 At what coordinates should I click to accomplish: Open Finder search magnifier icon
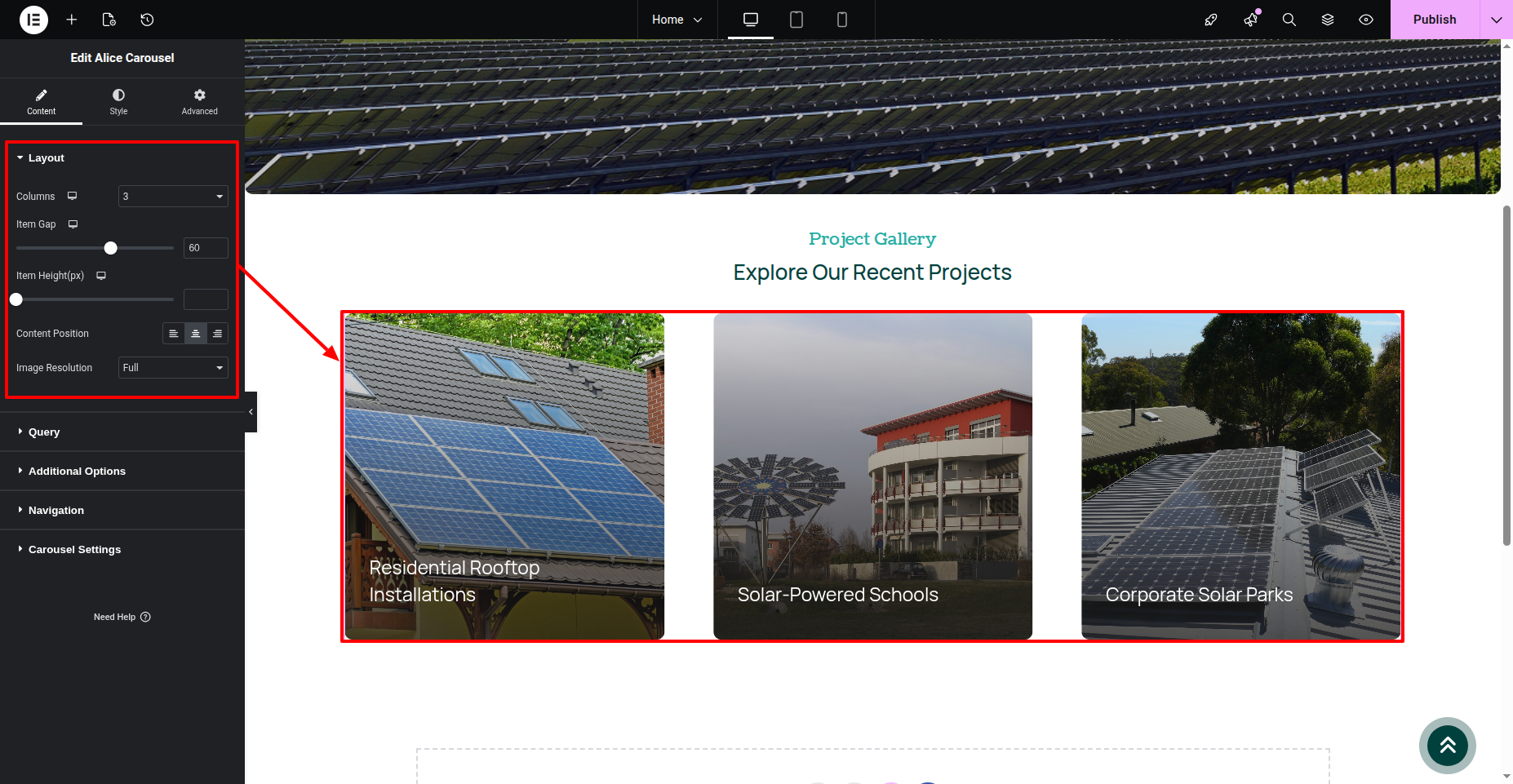[1289, 20]
